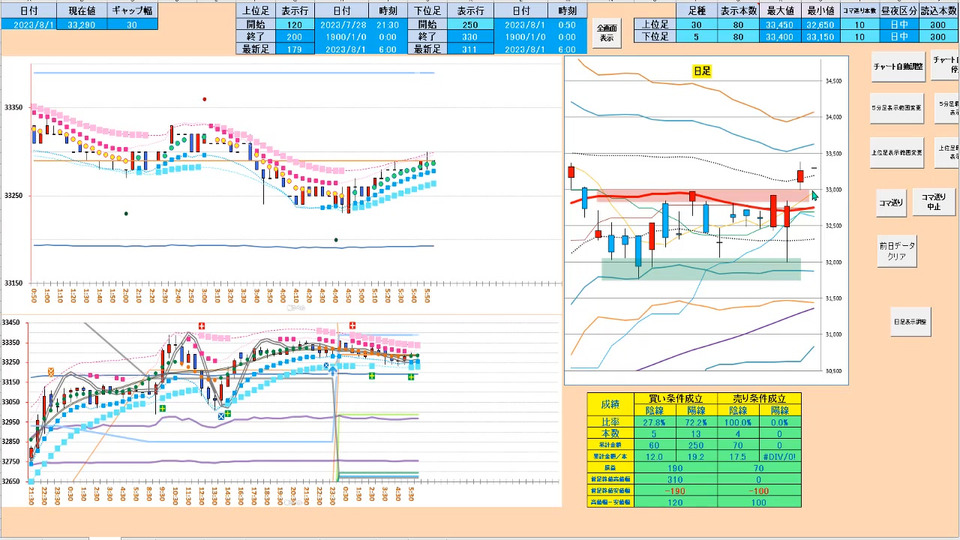Image resolution: width=960 pixels, height=540 pixels.
Task: Start frame advance with コマ送り button
Action: pyautogui.click(x=890, y=203)
